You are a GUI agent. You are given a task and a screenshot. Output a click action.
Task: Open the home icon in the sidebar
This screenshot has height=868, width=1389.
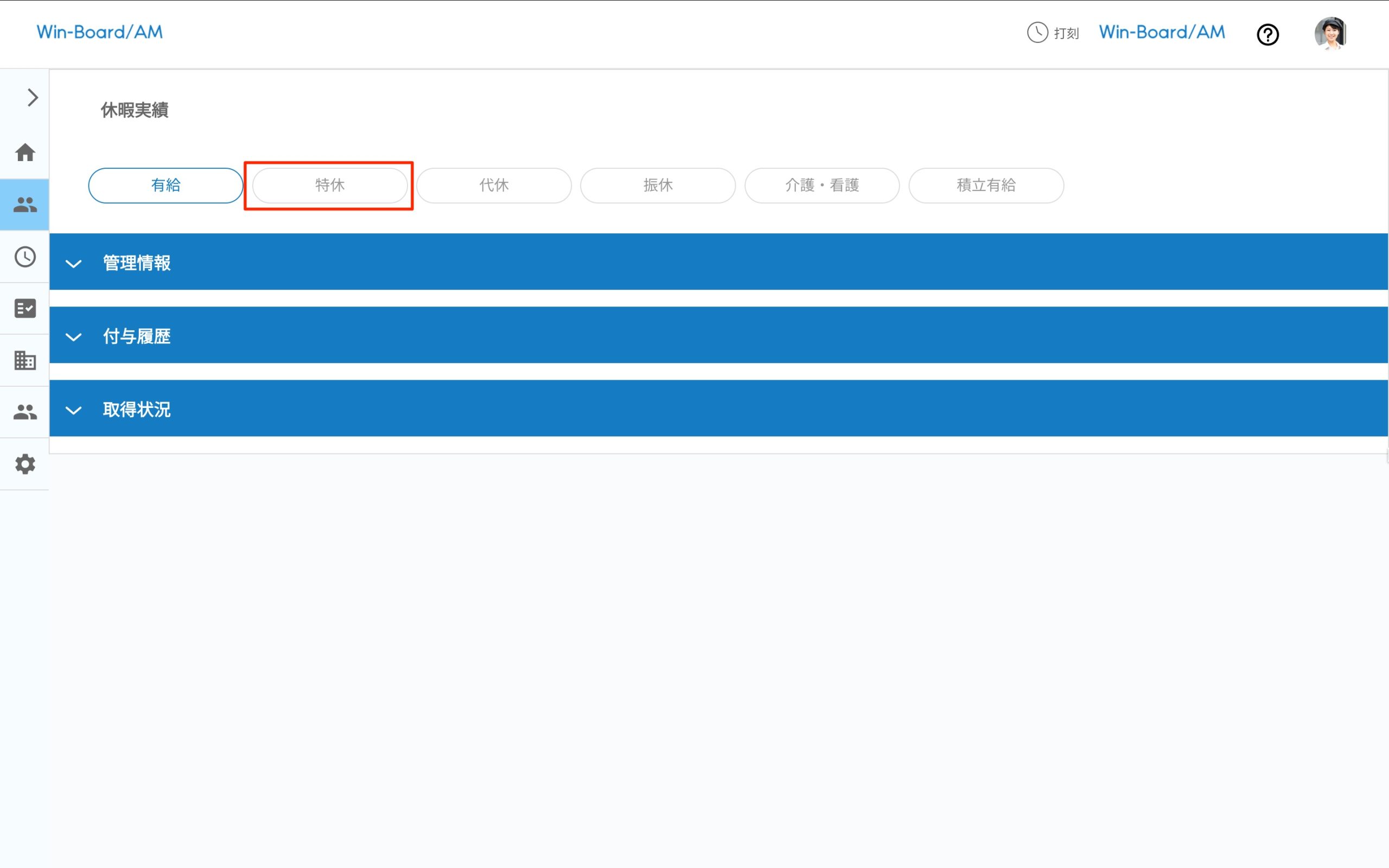pyautogui.click(x=24, y=152)
